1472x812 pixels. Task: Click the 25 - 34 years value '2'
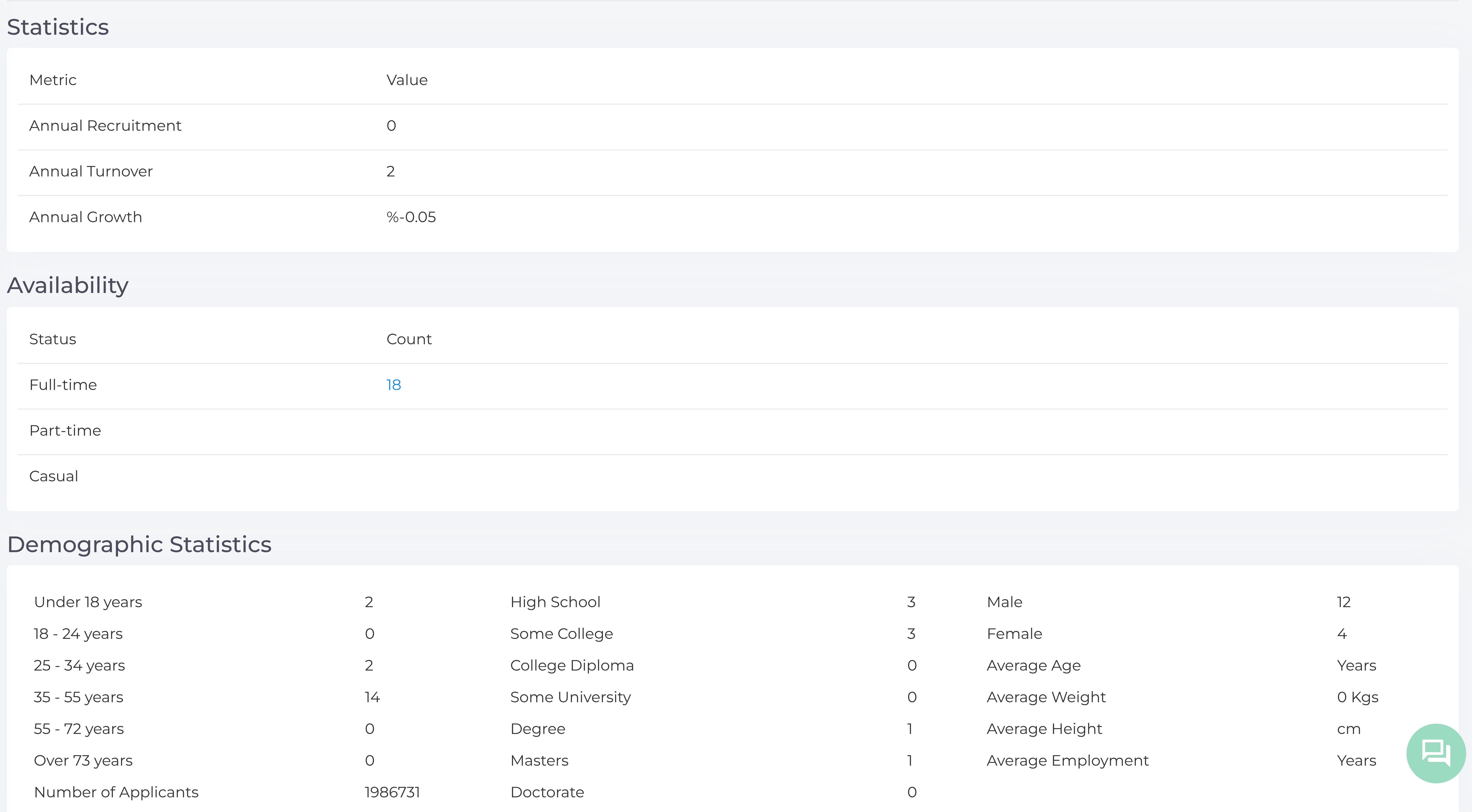(369, 666)
